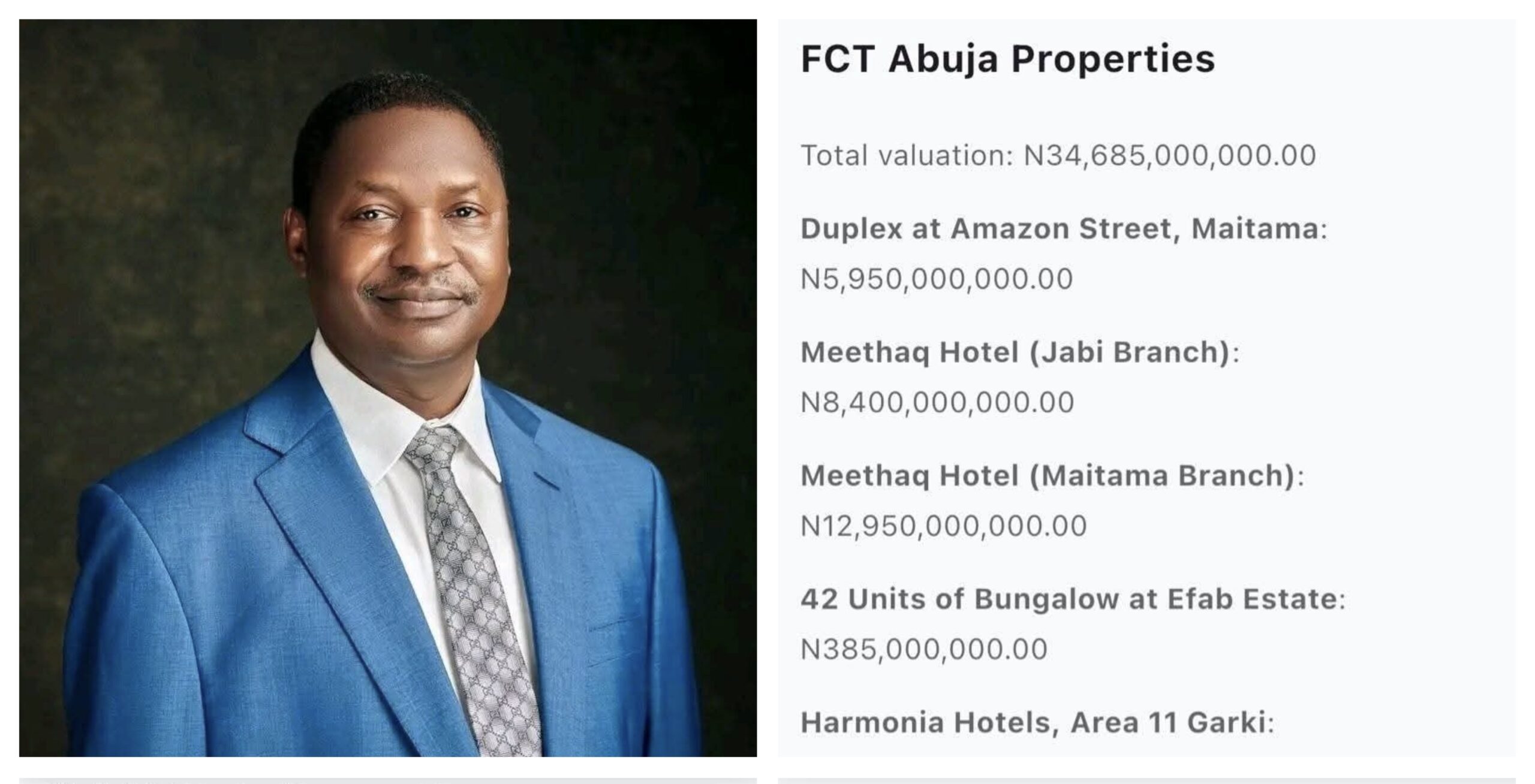This screenshot has width=1535, height=784.
Task: Click the word "Maitama" in the duplex entry
Action: click(1254, 229)
